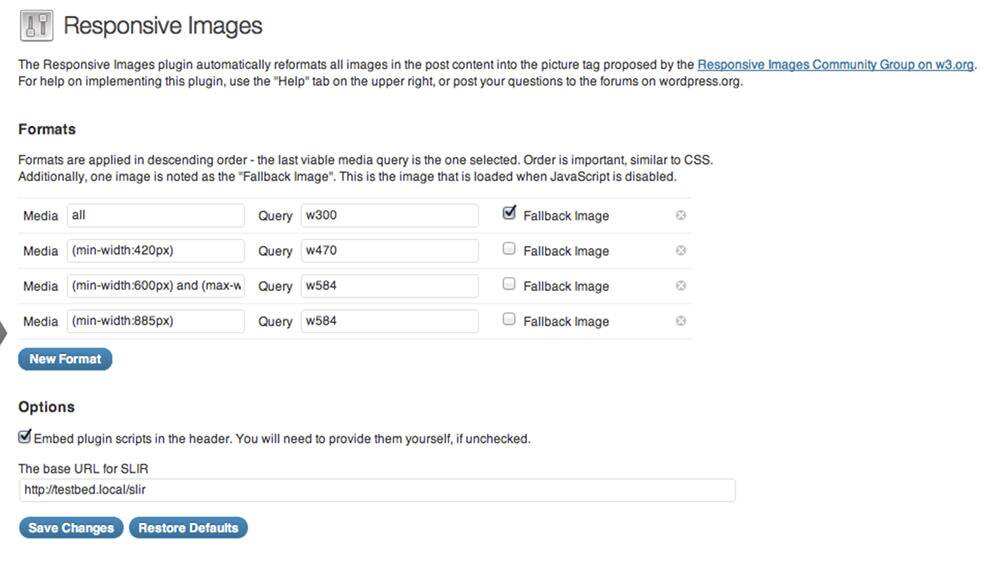Focus the Media field containing 'all'

pos(156,215)
